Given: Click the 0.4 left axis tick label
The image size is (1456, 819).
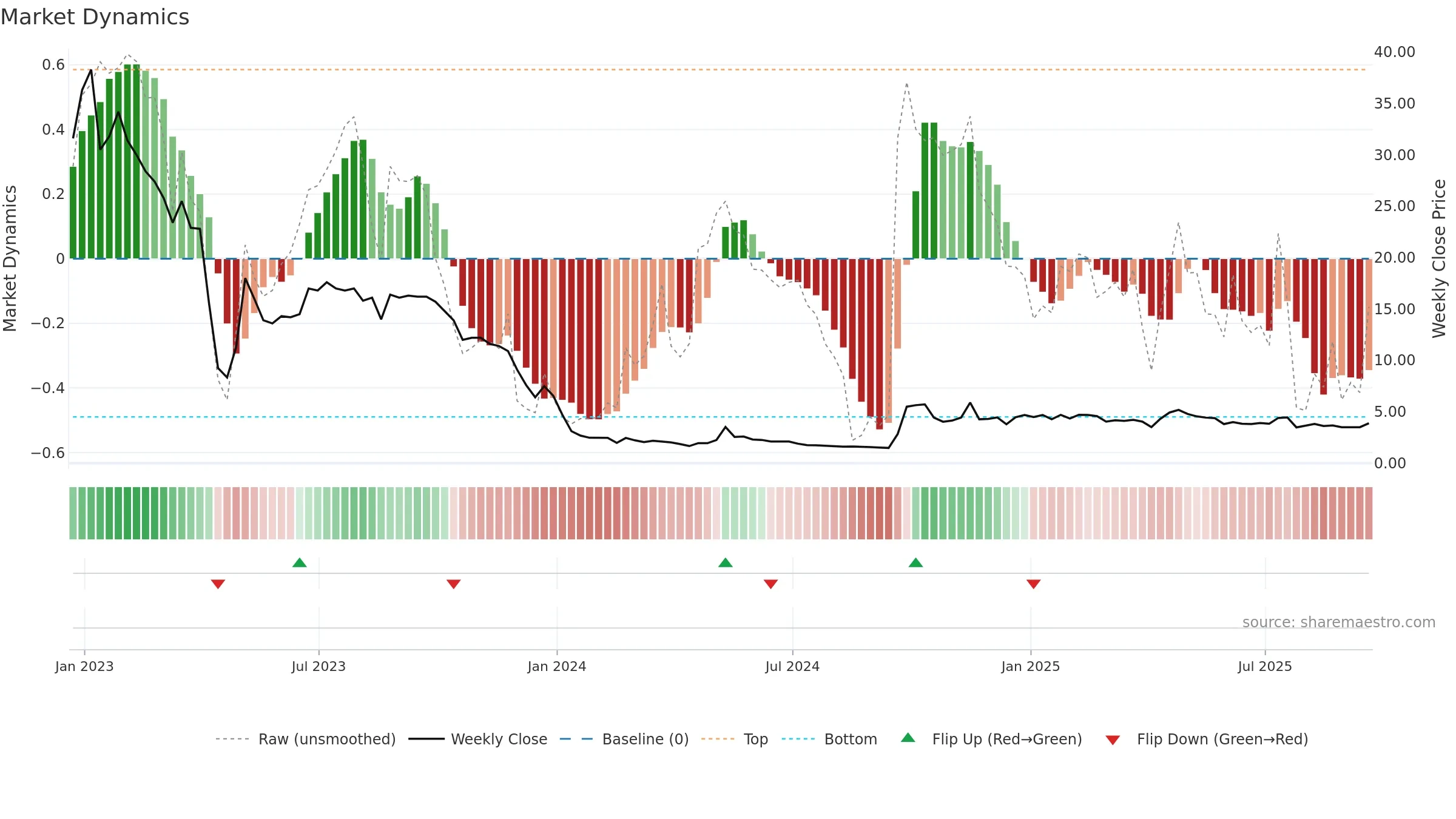Looking at the screenshot, I should [53, 129].
